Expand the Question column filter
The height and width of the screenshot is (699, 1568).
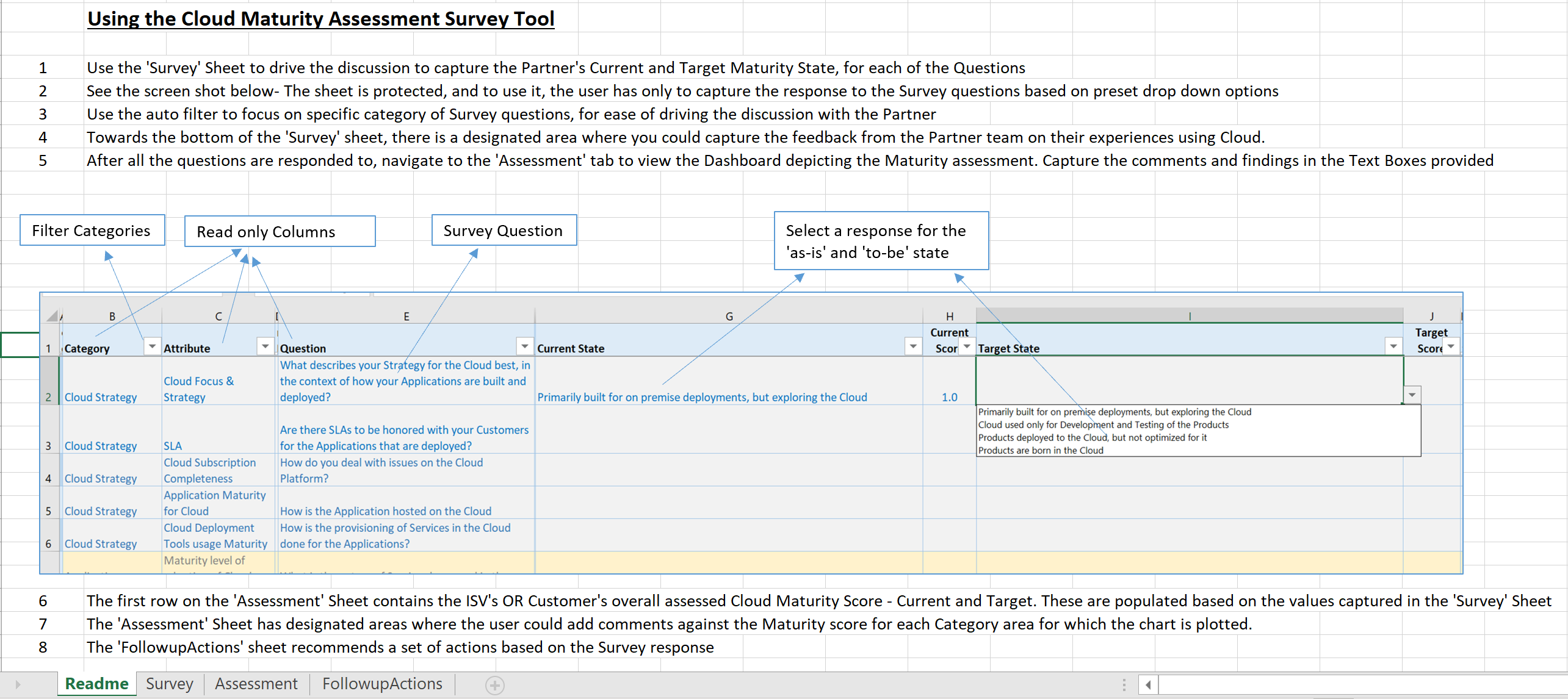tap(524, 346)
